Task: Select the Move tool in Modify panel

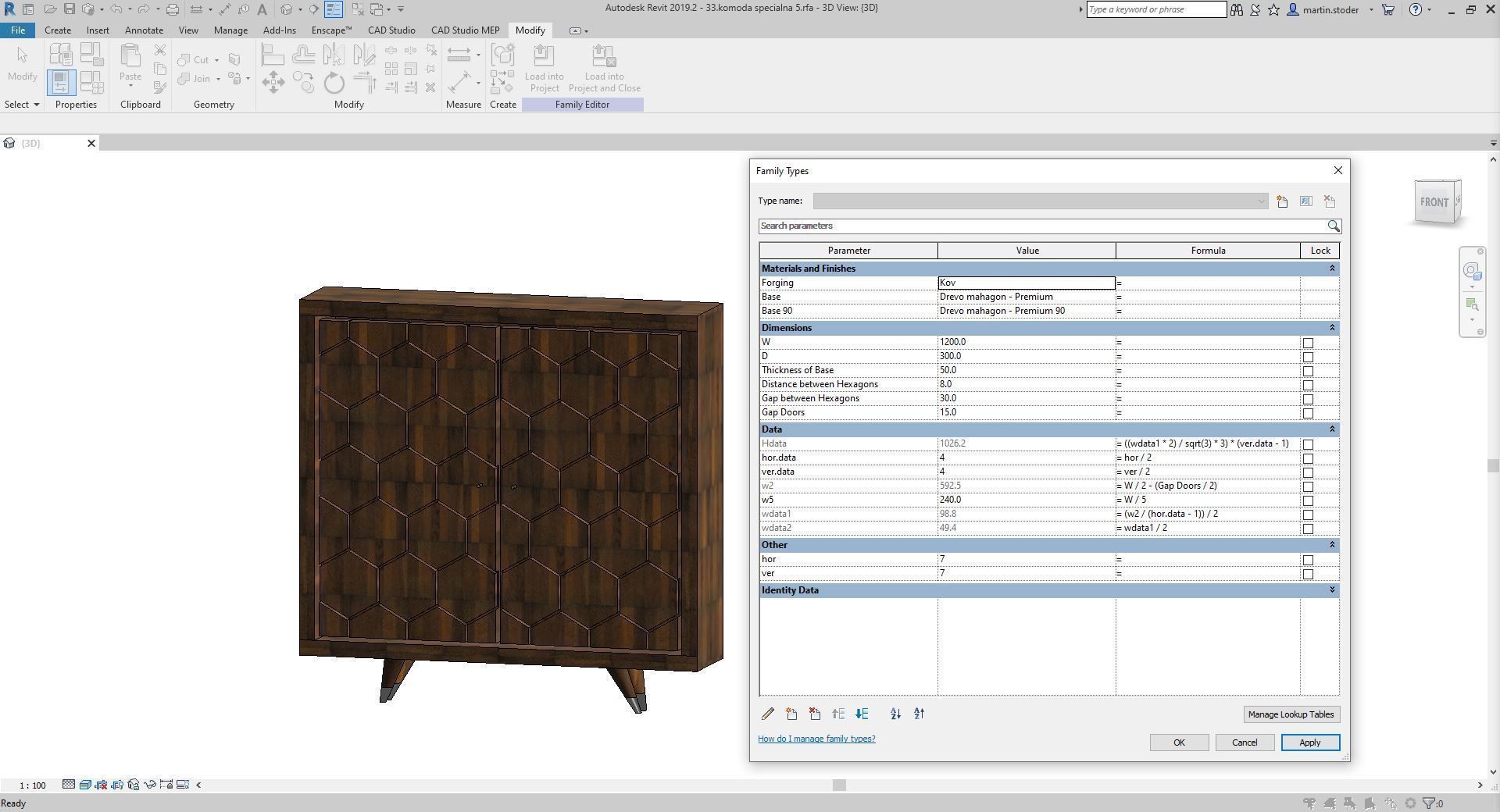Action: 273,82
